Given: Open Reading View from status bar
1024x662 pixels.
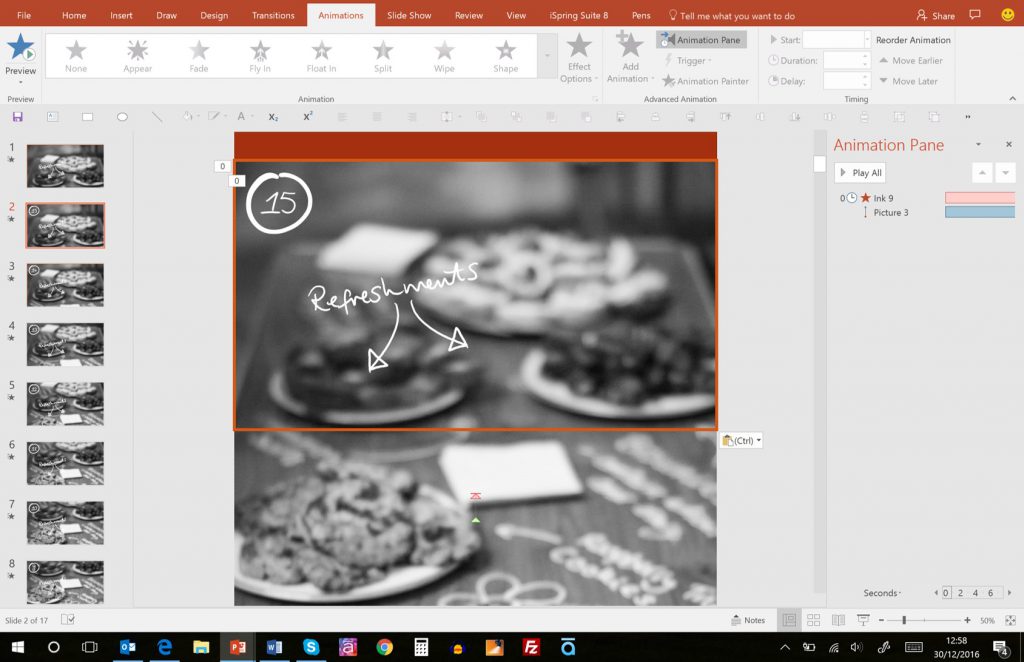Looking at the screenshot, I should [x=838, y=620].
